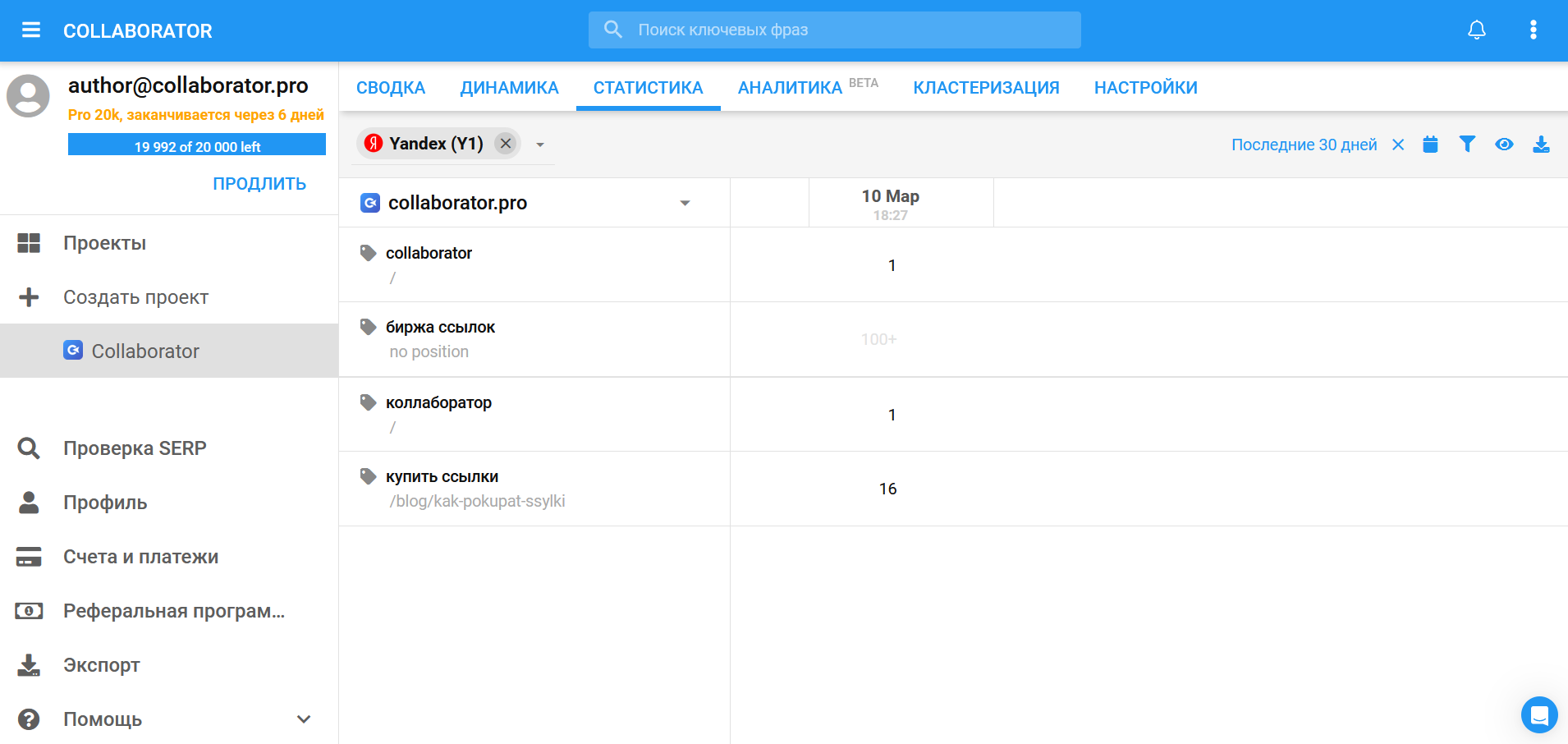Click author@collaborator.pro account name

point(188,85)
